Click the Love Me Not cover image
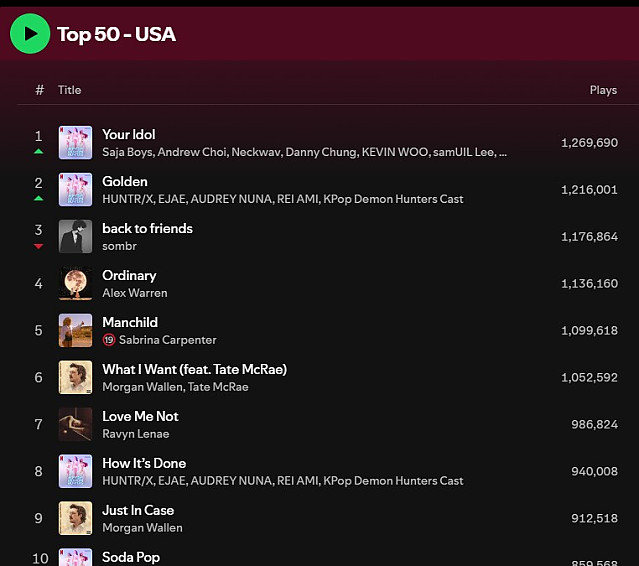 (75, 425)
